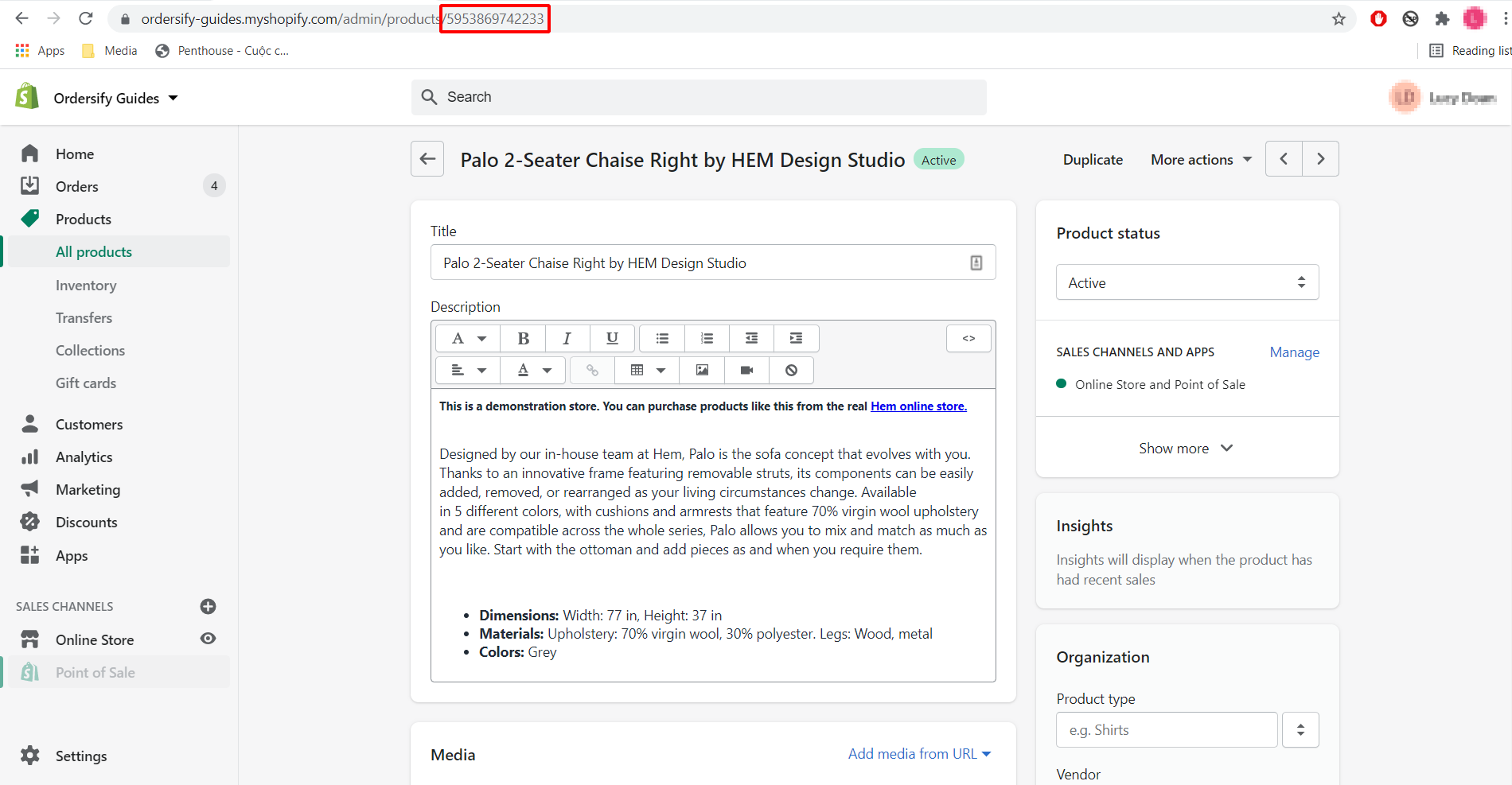1512x785 pixels.
Task: Click the insert image icon
Action: pos(702,370)
